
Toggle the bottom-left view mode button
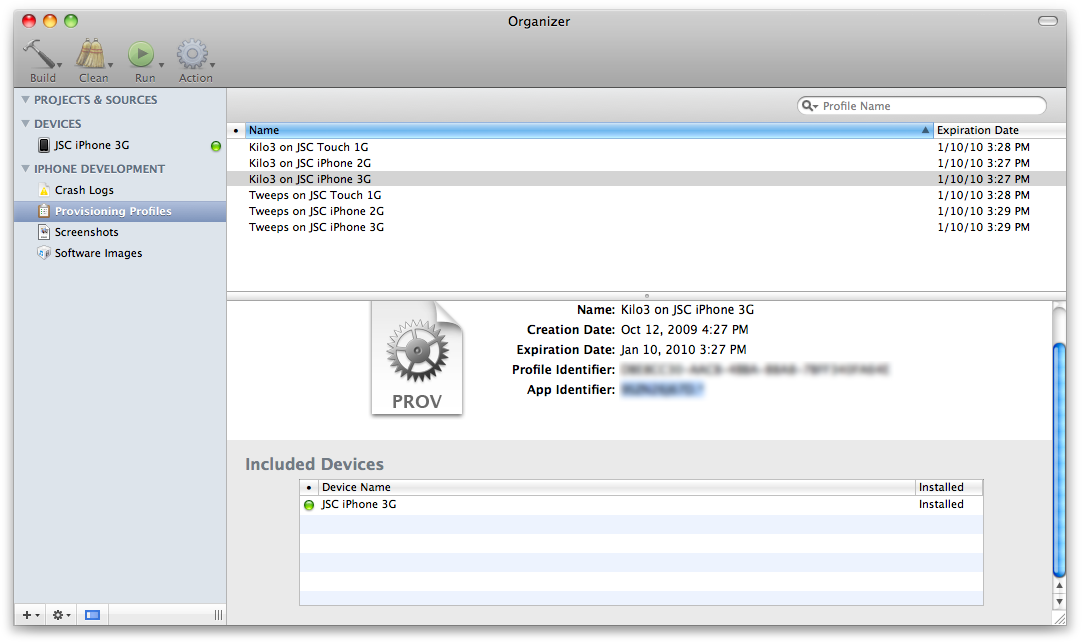click(x=92, y=615)
